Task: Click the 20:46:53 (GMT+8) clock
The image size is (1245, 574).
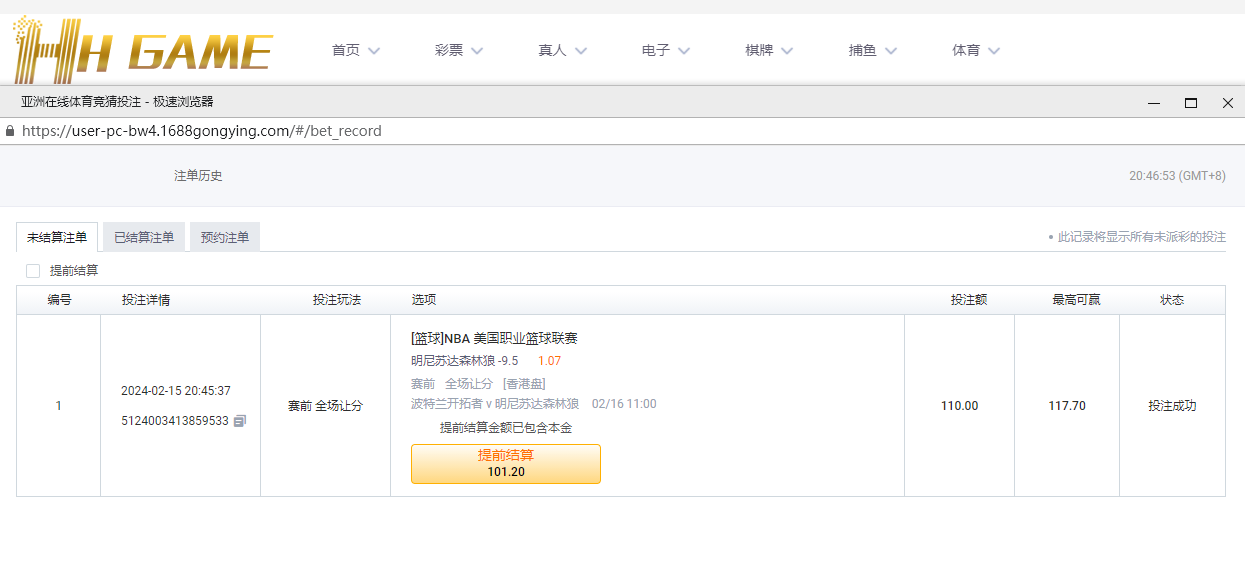Action: point(1177,176)
